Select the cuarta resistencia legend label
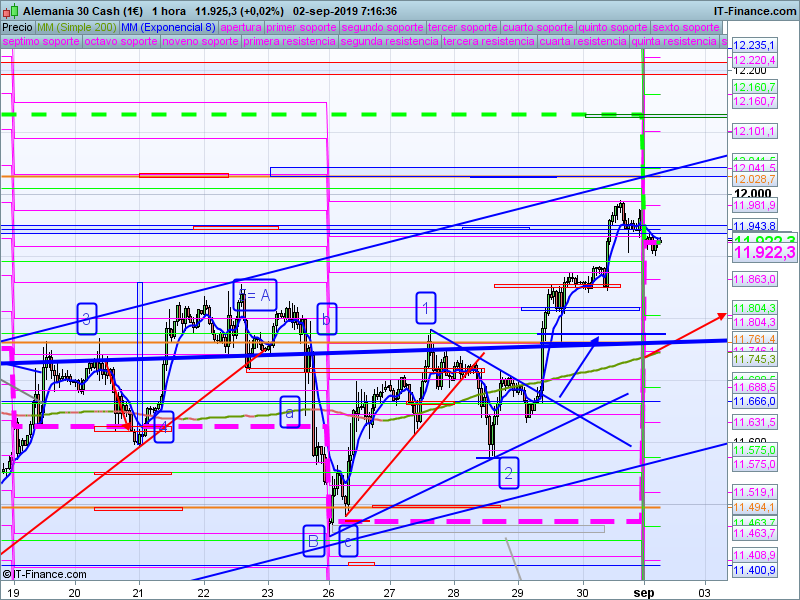This screenshot has width=800, height=600. click(x=583, y=41)
